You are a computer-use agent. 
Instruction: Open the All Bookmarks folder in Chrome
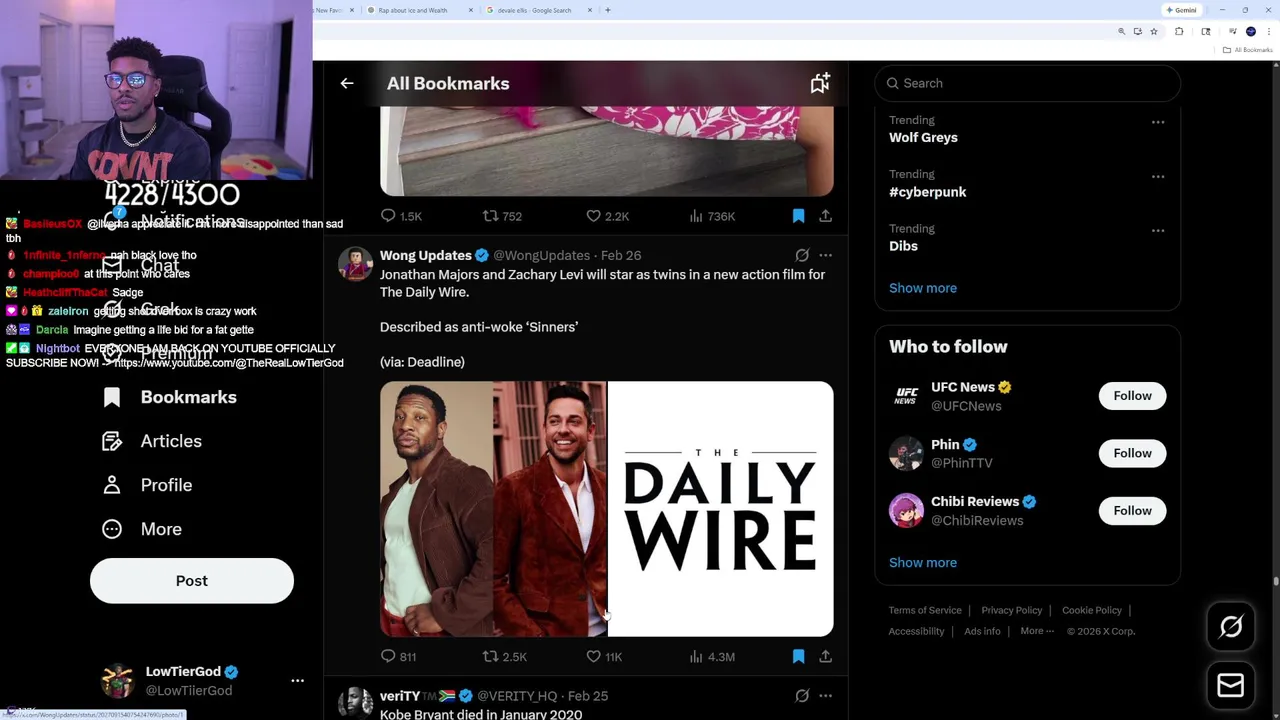pyautogui.click(x=1249, y=50)
